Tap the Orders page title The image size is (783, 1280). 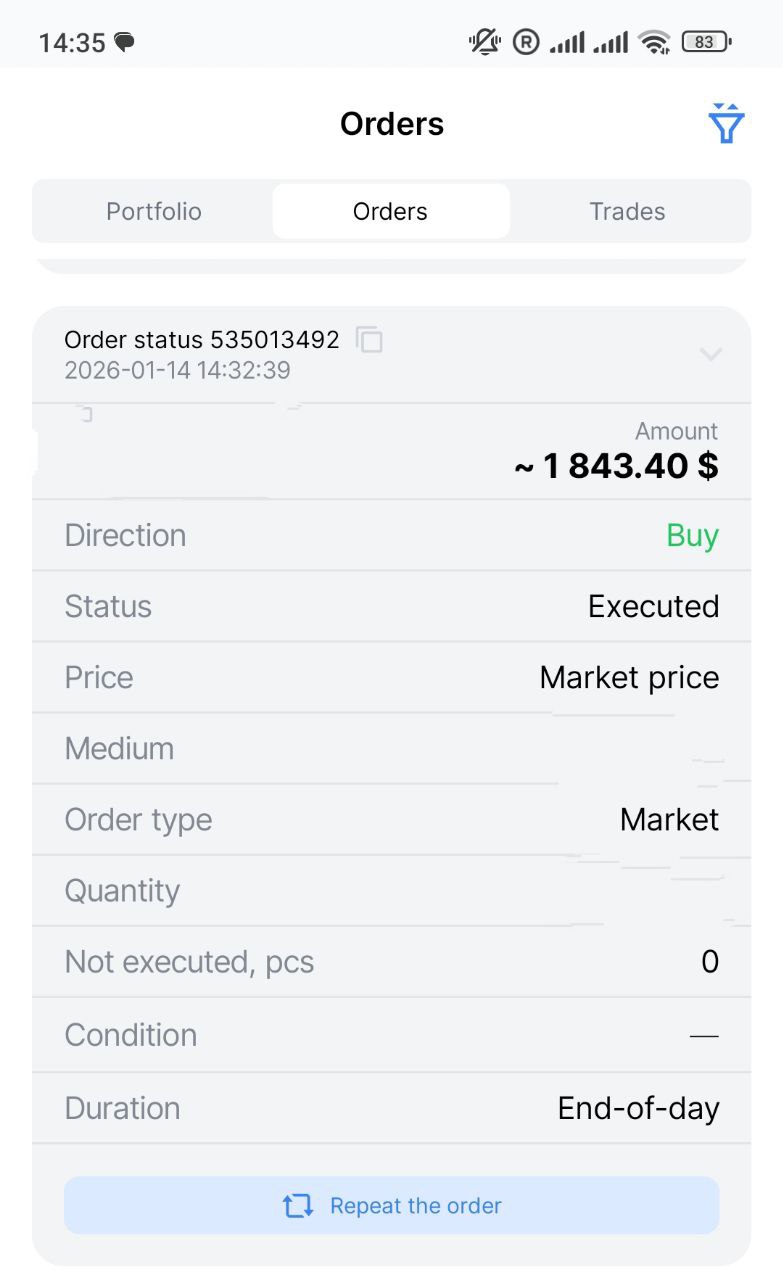click(391, 124)
